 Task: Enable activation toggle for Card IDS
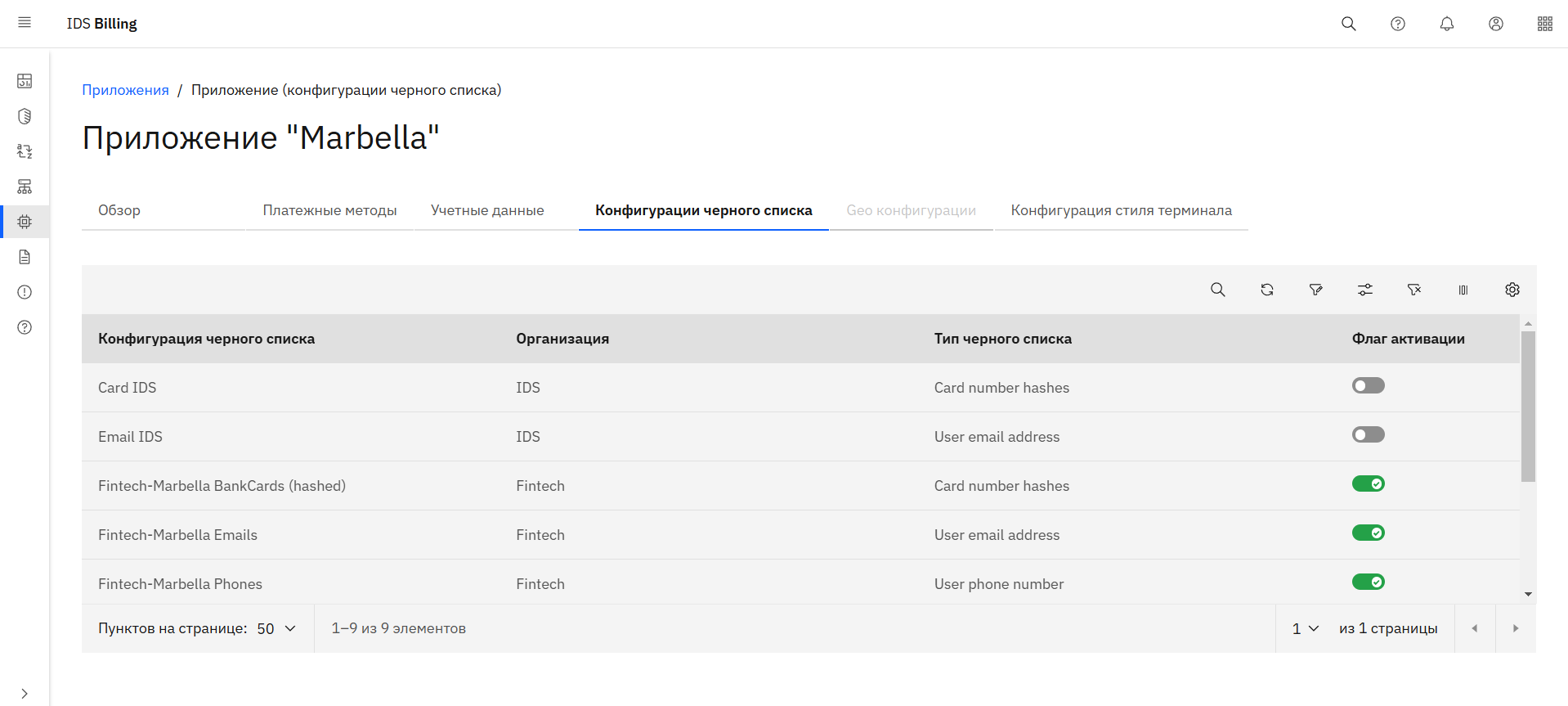click(1368, 385)
